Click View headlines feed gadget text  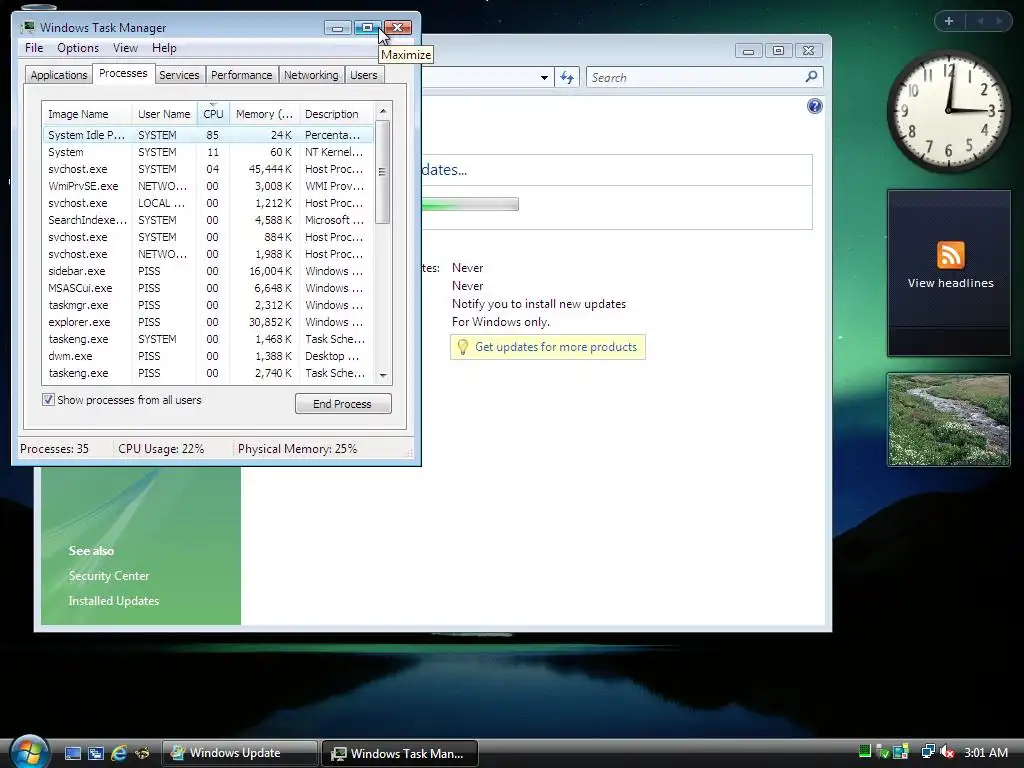click(x=950, y=283)
